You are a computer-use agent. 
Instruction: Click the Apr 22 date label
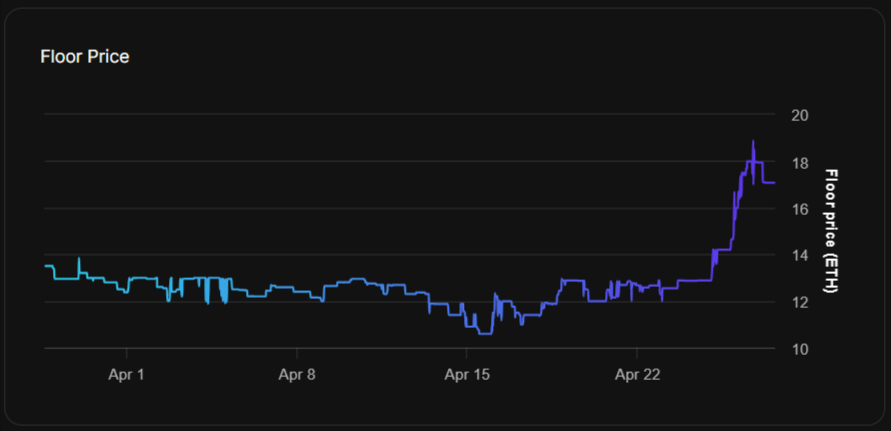pyautogui.click(x=637, y=376)
